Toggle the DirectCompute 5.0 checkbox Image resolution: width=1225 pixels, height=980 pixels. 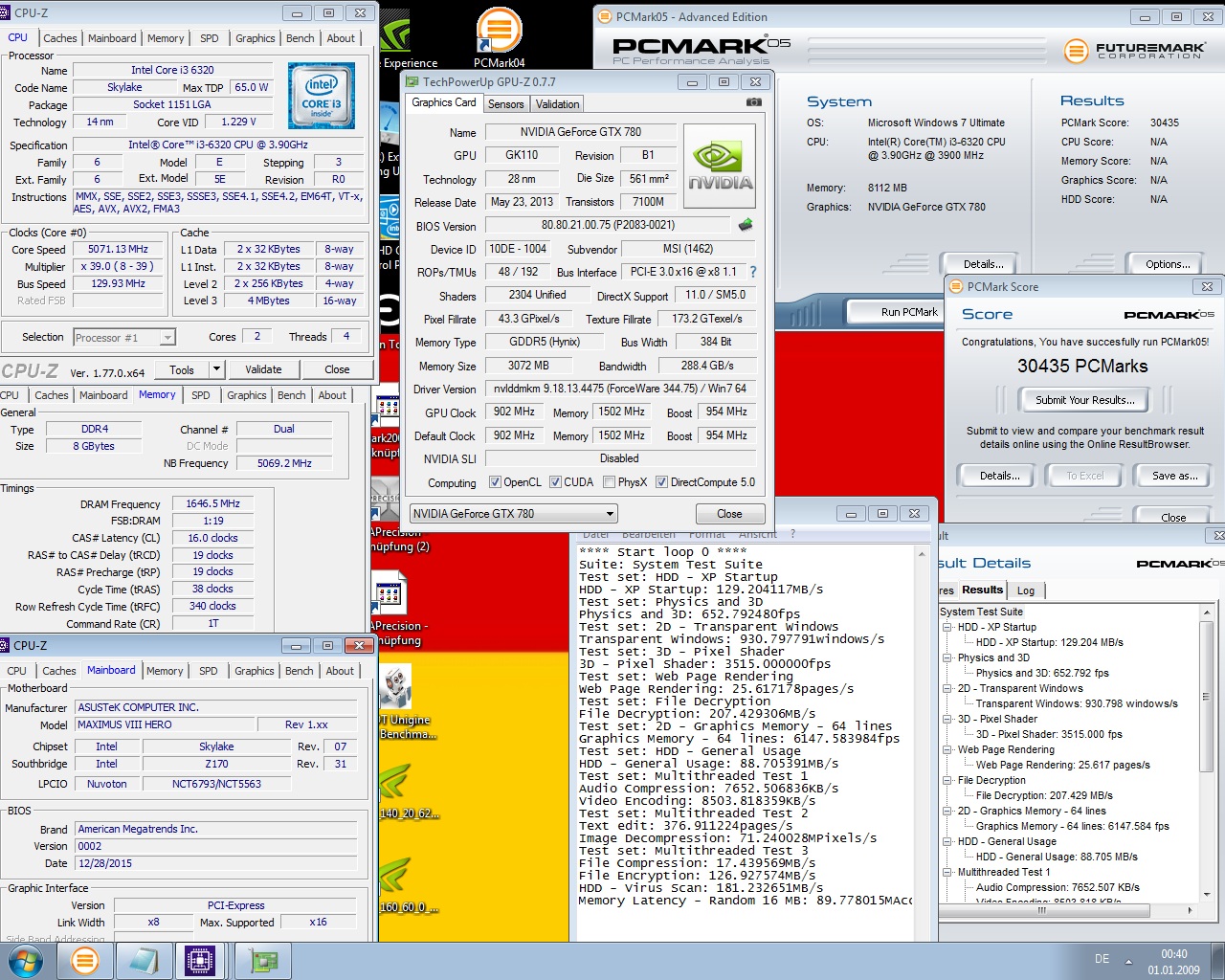tap(661, 482)
